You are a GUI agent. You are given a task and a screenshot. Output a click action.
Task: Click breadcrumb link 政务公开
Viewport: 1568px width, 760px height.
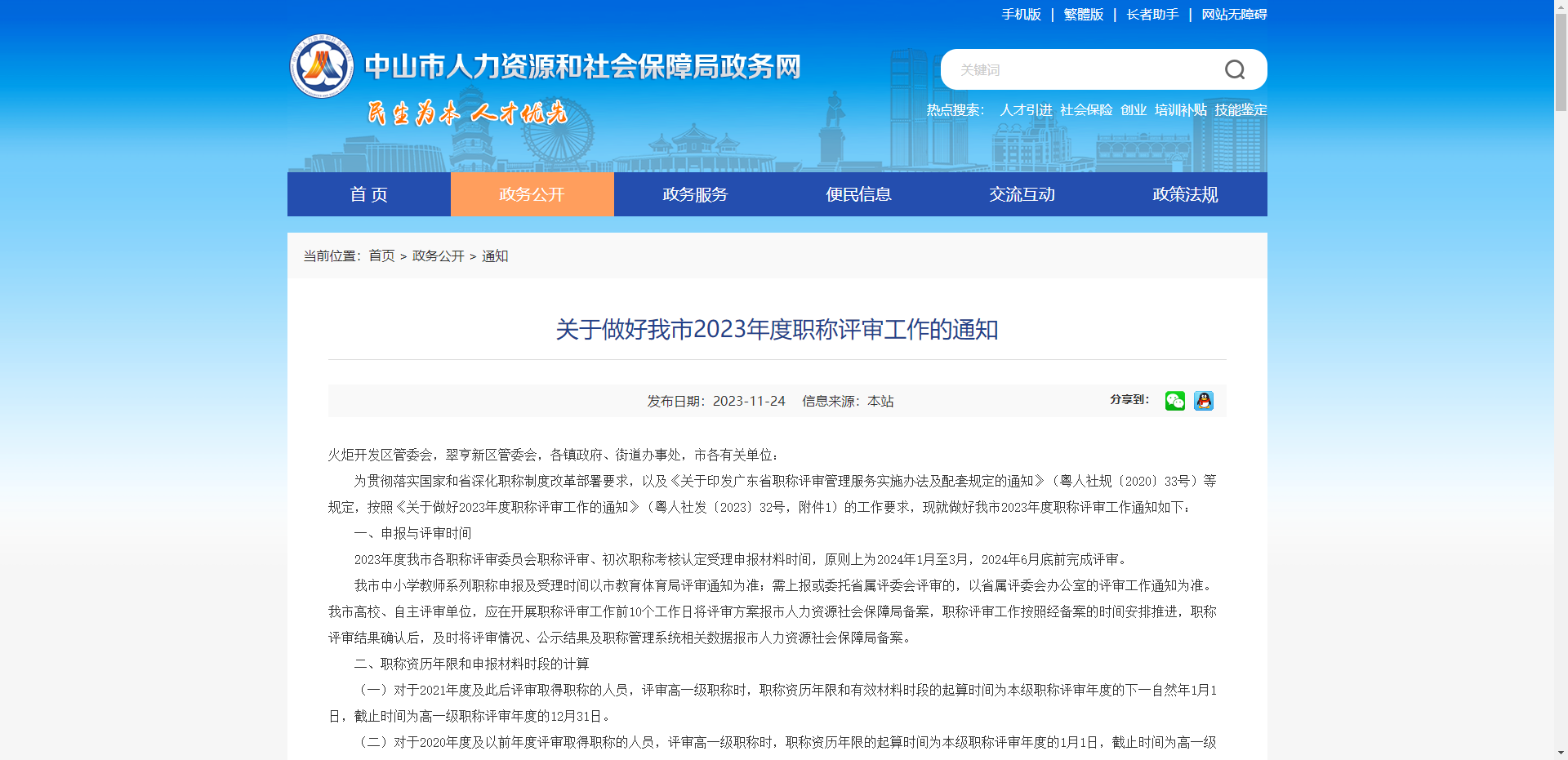coord(438,256)
